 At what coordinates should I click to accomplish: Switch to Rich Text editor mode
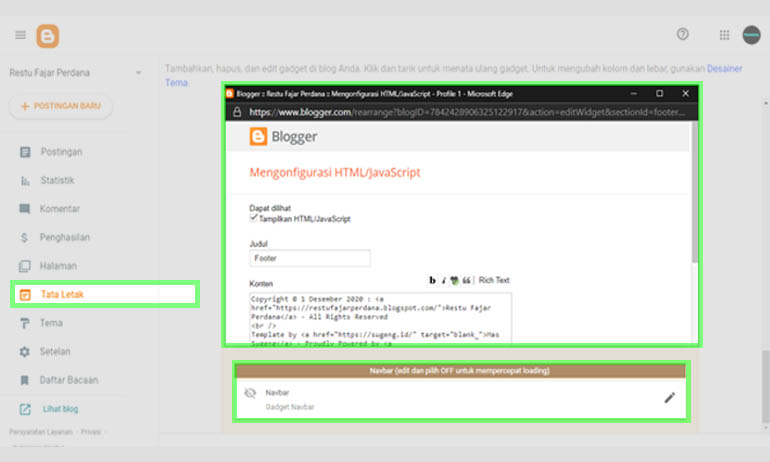click(494, 280)
